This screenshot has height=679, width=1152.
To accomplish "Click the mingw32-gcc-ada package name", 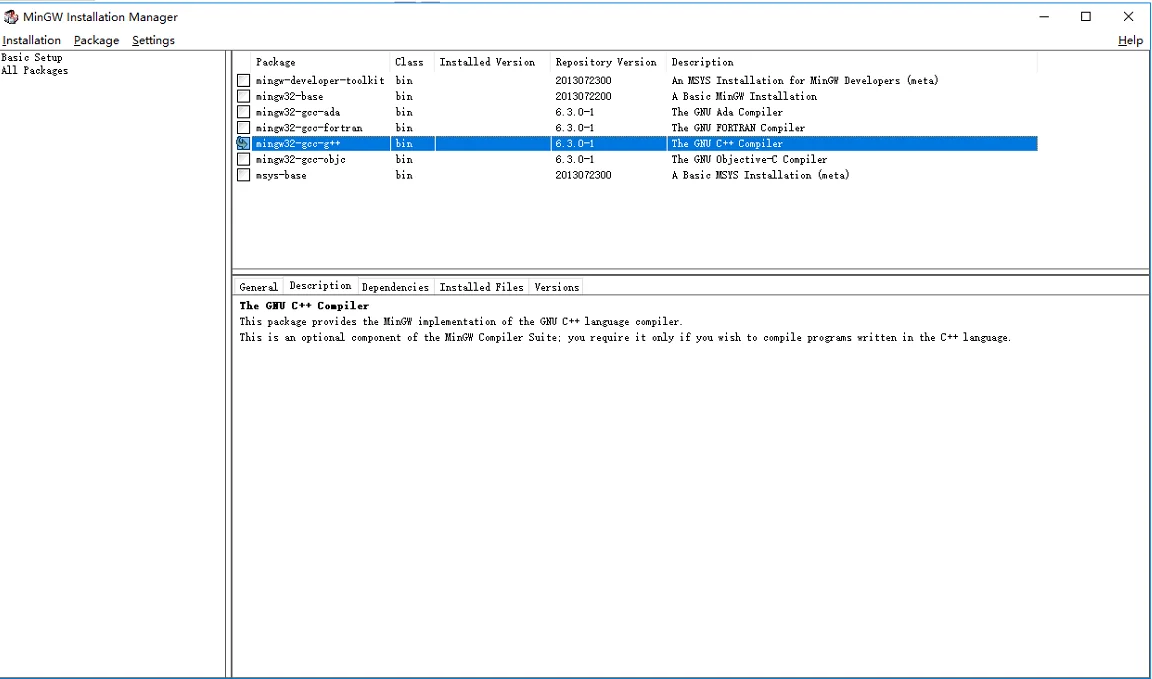I will [x=299, y=112].
